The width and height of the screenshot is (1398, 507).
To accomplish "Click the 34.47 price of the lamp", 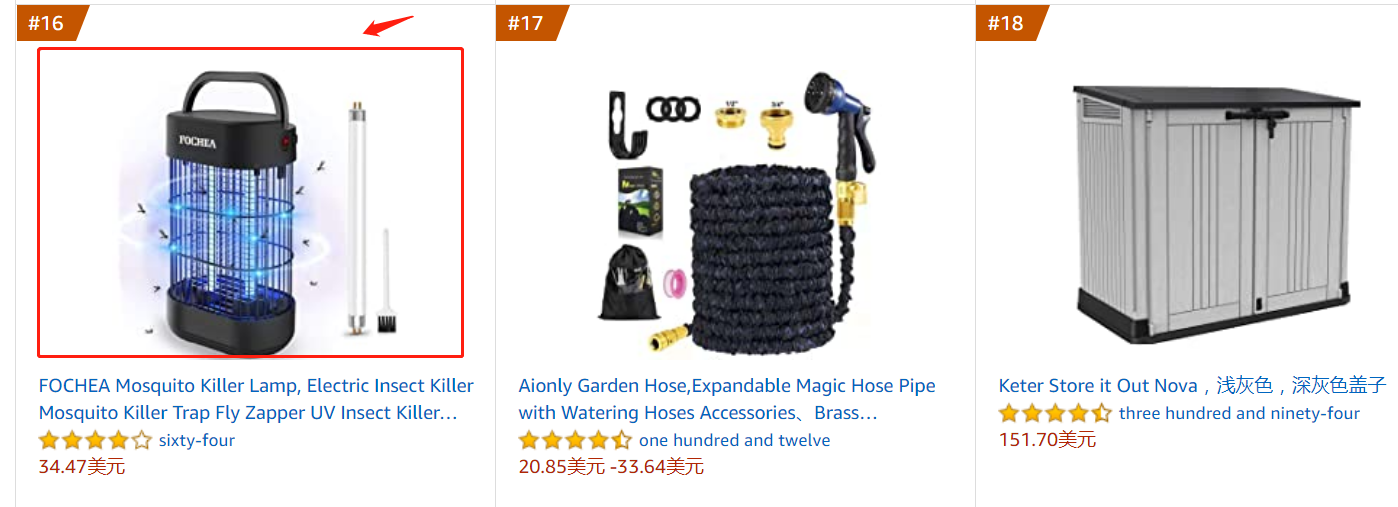I will tap(82, 466).
